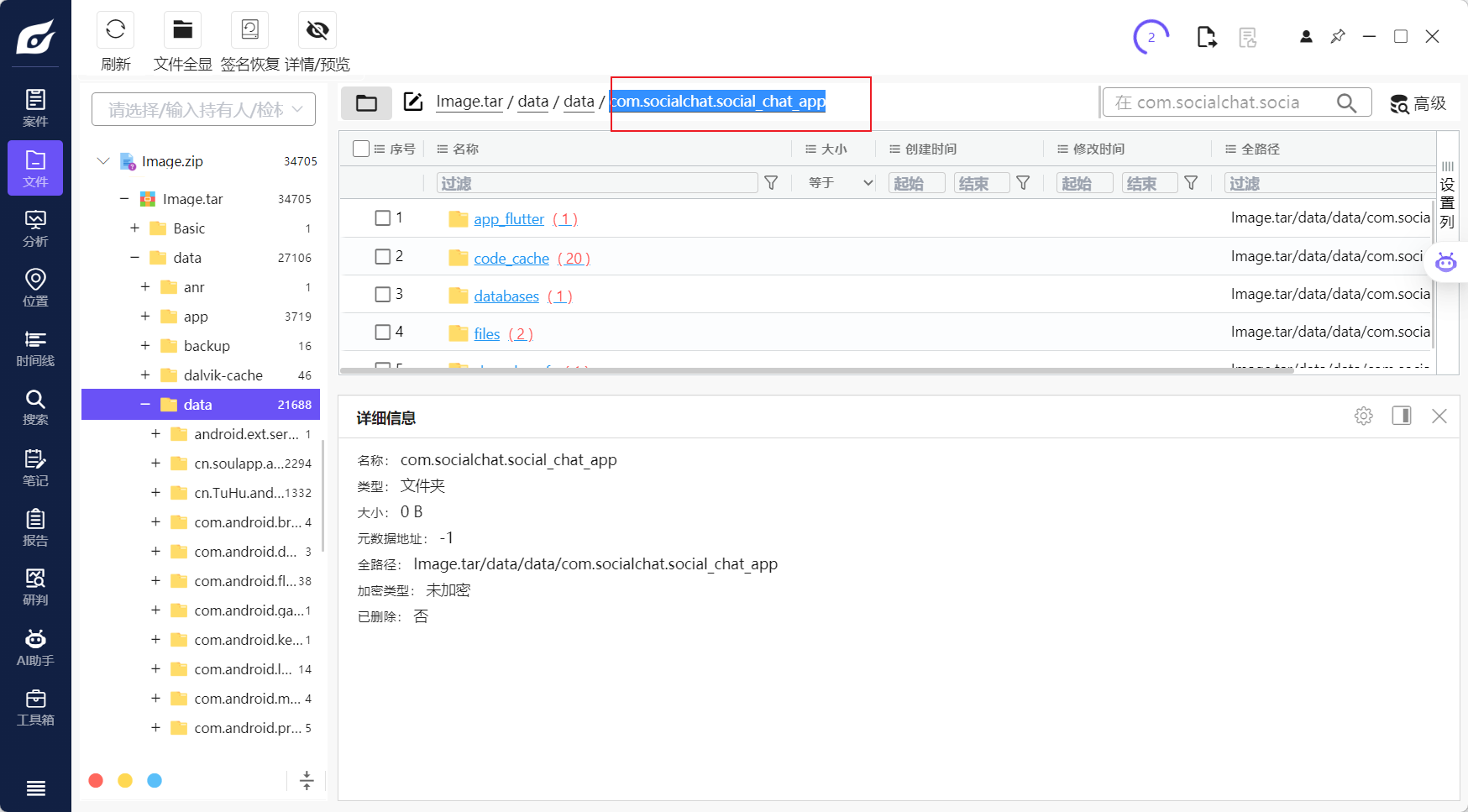Open the code_cache folder link

511,259
